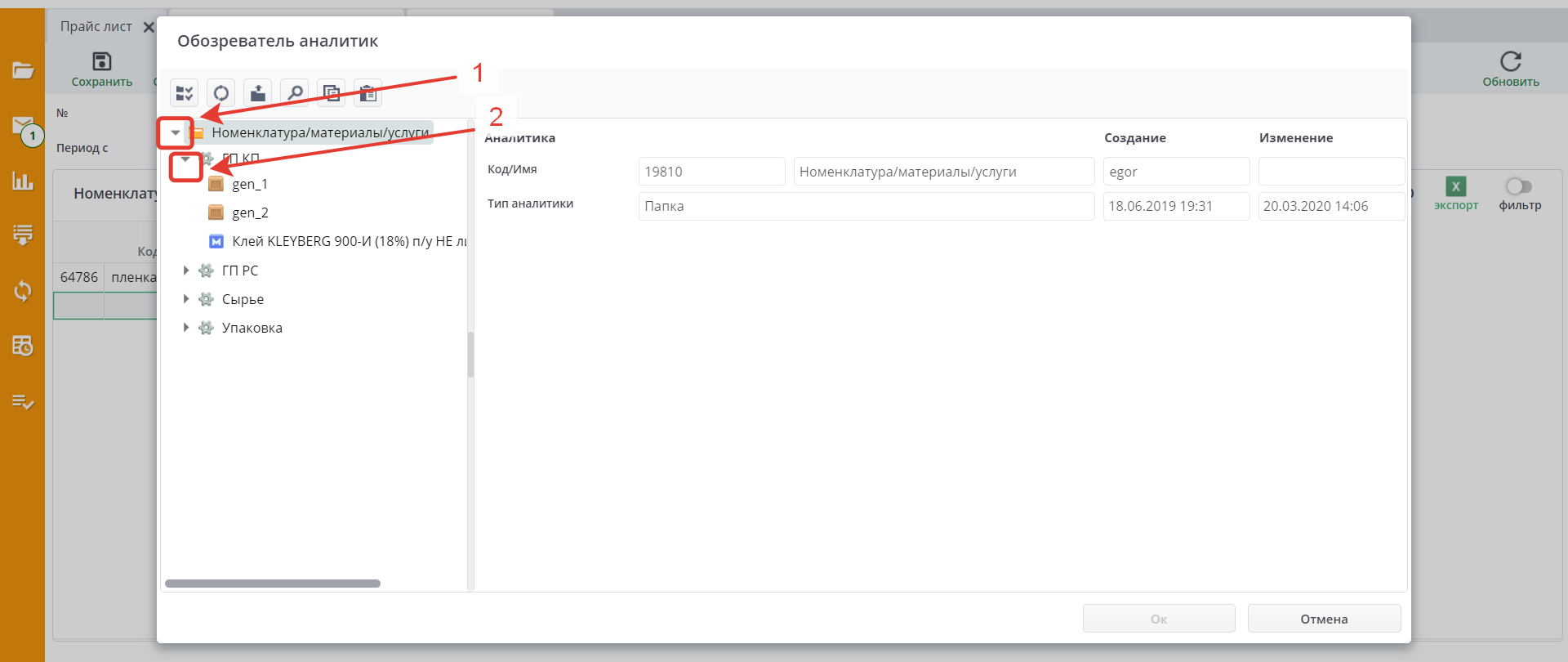
Task: Close the Прайс лист tab
Action: (x=149, y=27)
